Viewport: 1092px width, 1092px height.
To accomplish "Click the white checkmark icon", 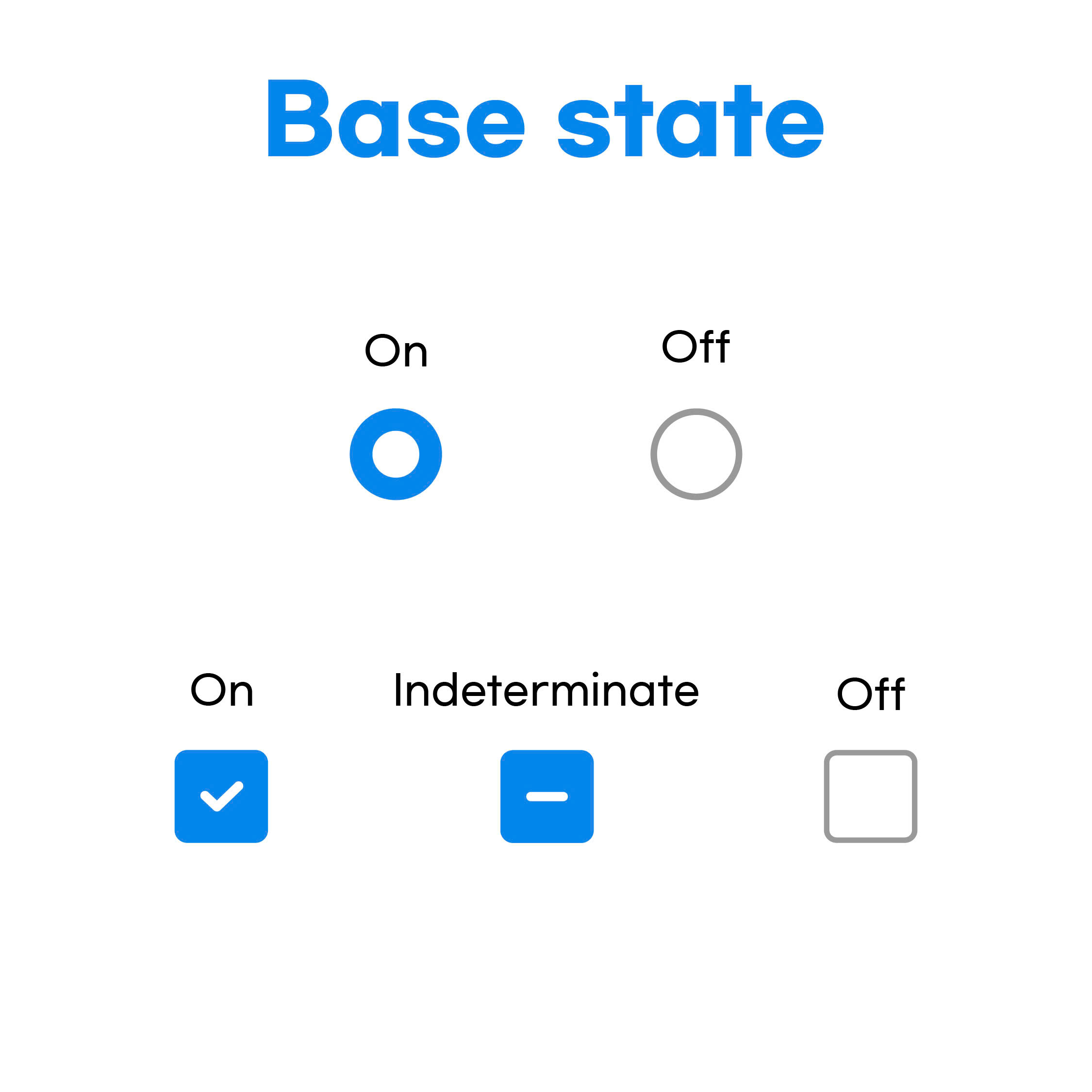I will tap(222, 796).
